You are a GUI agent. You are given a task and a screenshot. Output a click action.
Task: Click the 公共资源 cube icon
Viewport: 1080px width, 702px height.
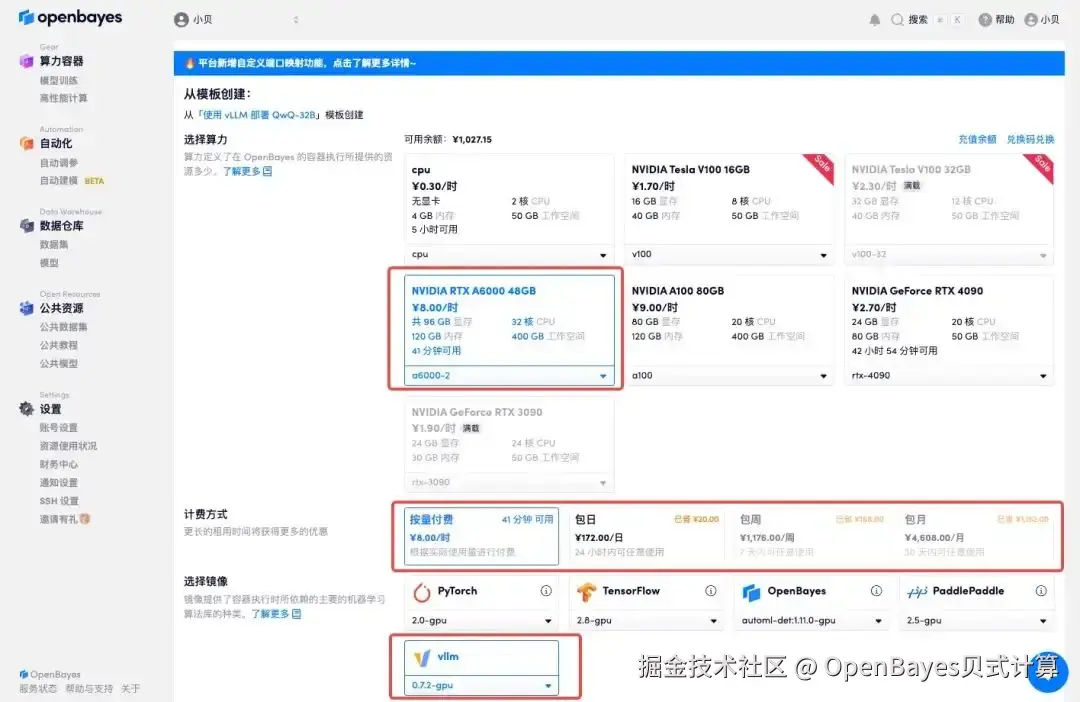tap(26, 308)
